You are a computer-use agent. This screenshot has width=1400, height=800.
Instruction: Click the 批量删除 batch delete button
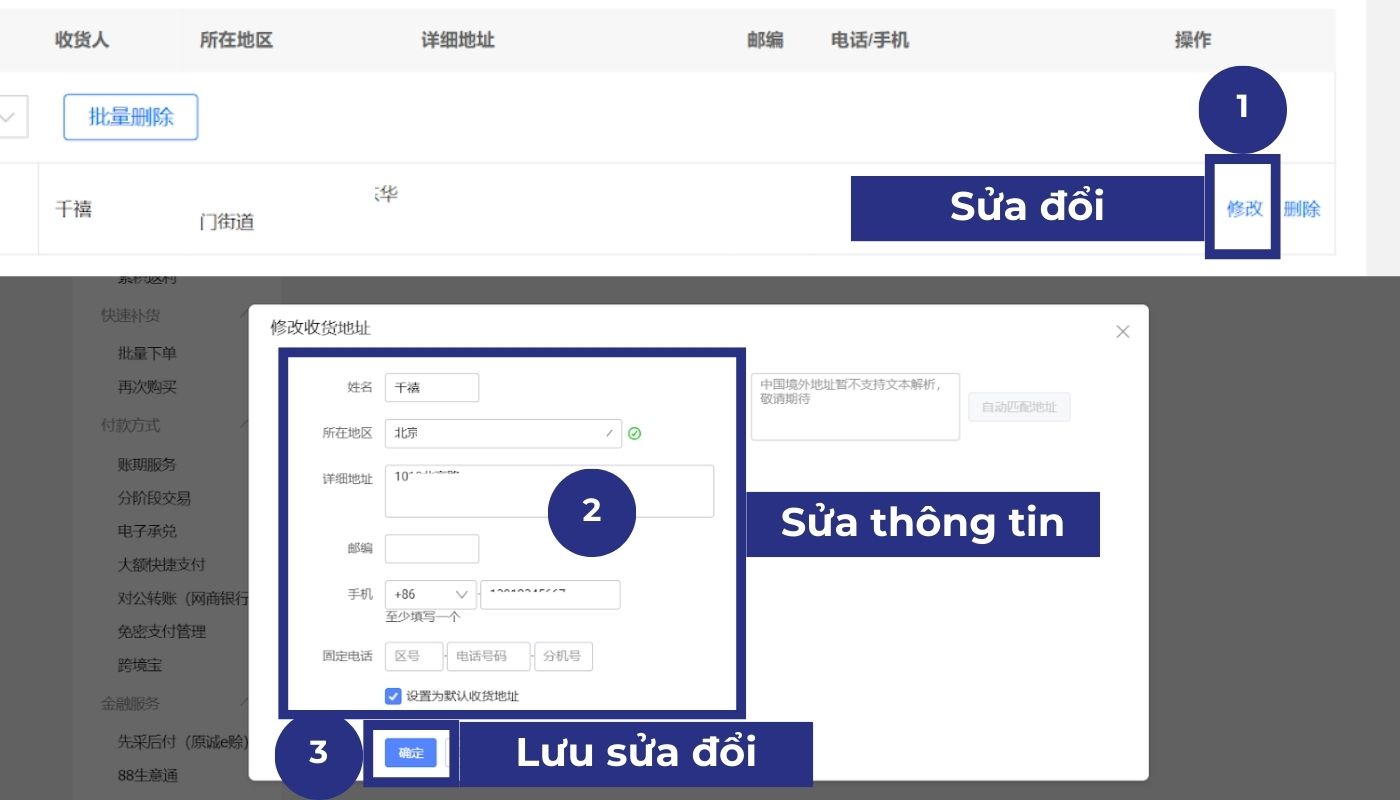coord(130,117)
